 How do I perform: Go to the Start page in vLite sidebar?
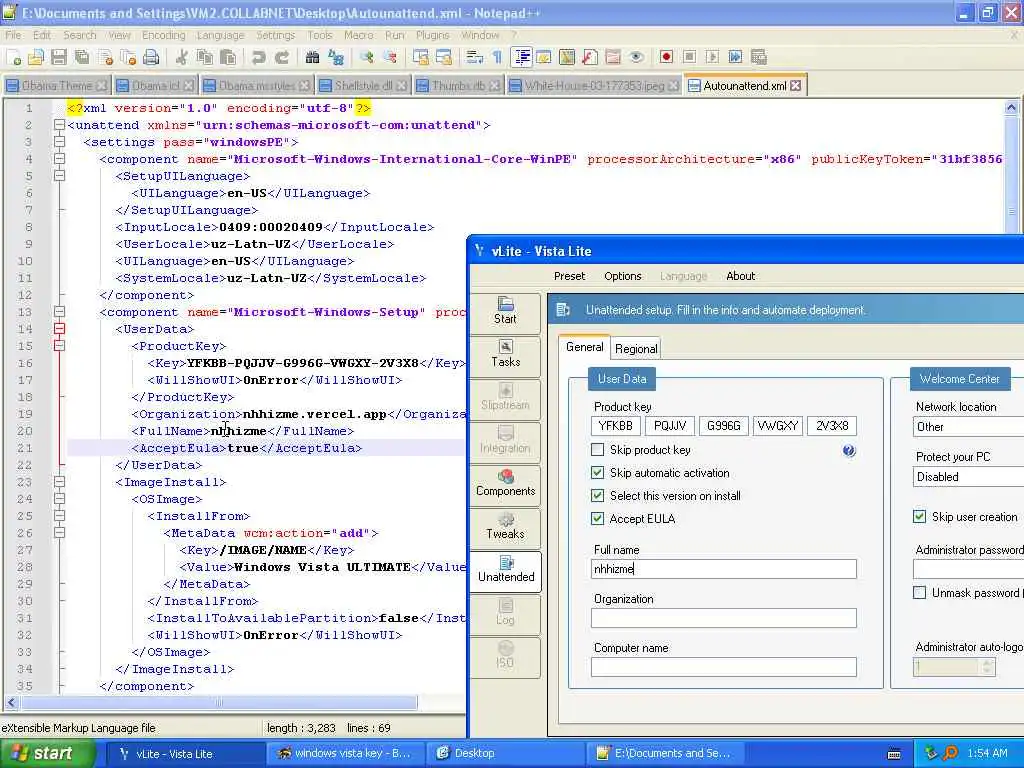505,312
